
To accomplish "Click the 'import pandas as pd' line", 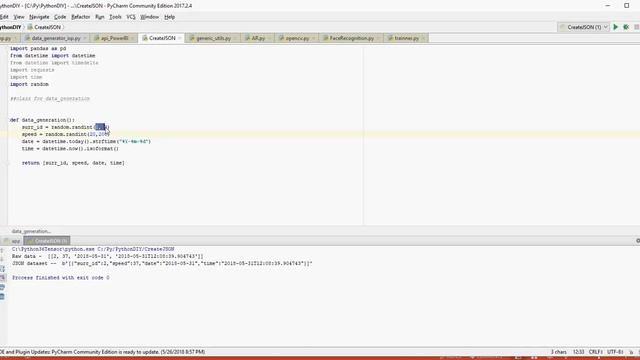I will [x=38, y=48].
